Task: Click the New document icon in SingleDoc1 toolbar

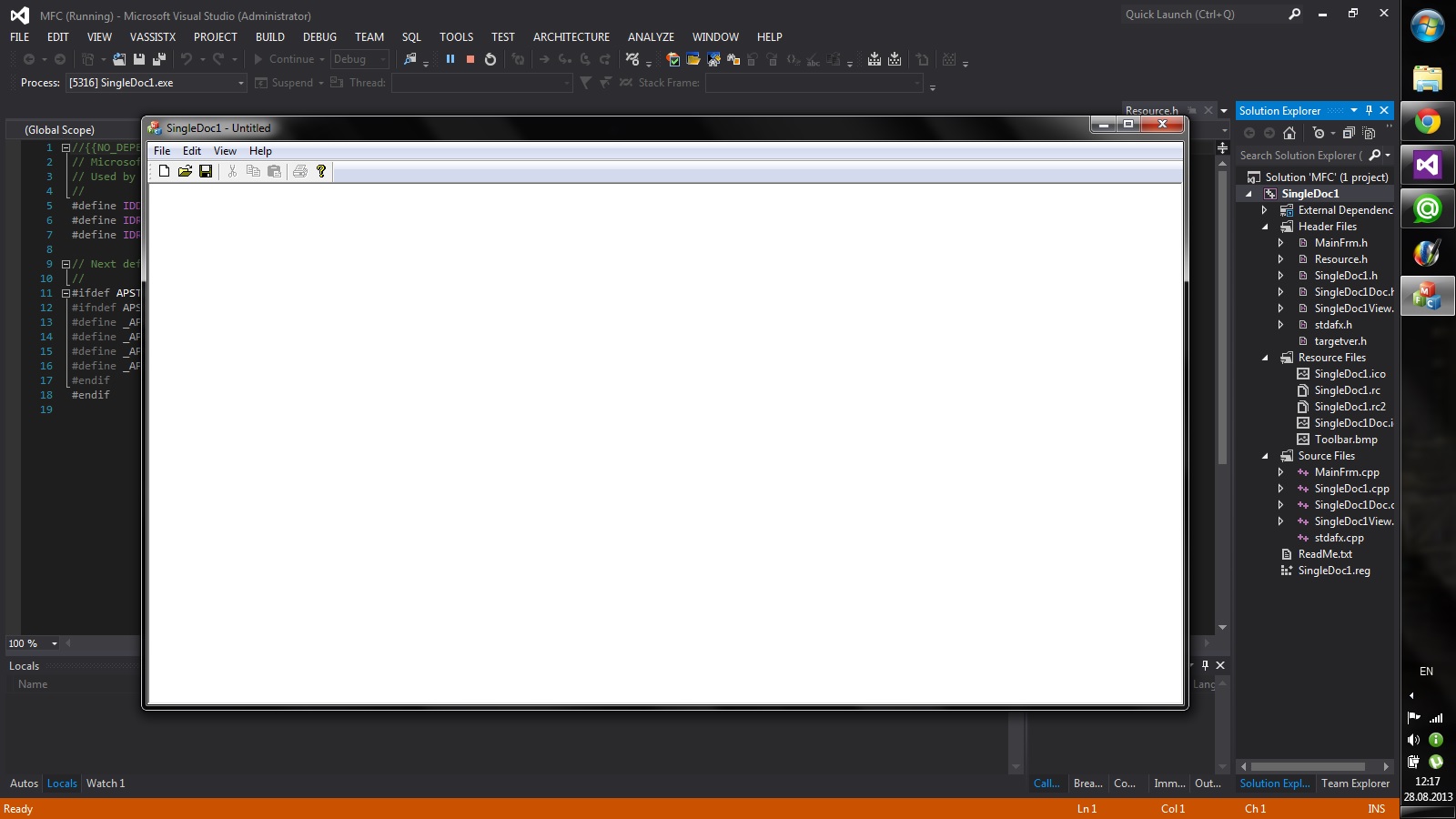Action: click(165, 171)
